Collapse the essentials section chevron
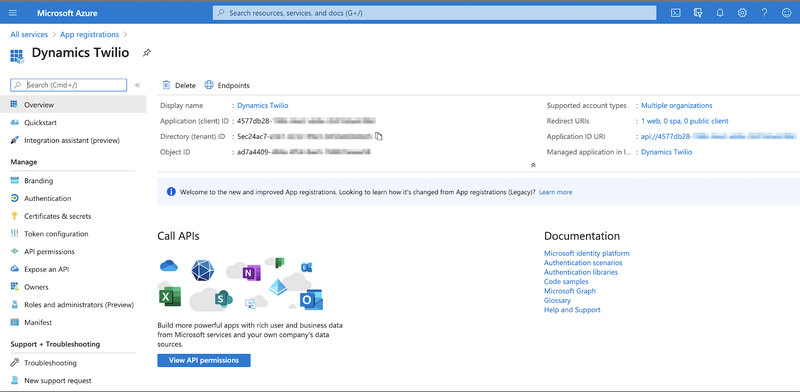The width and height of the screenshot is (800, 392). 533,165
